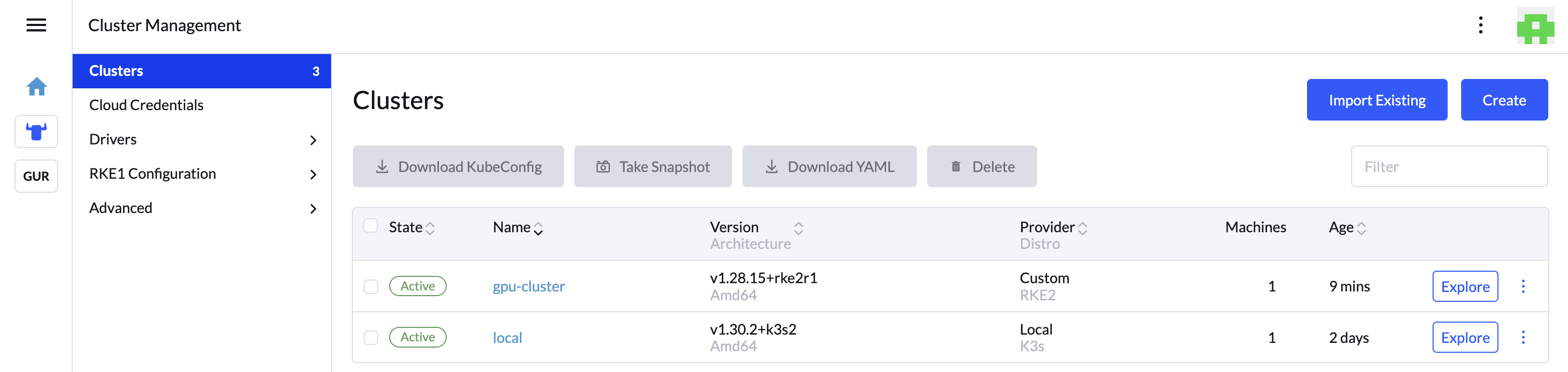Open the green user avatar menu
Image resolution: width=1568 pixels, height=372 pixels.
(x=1534, y=26)
